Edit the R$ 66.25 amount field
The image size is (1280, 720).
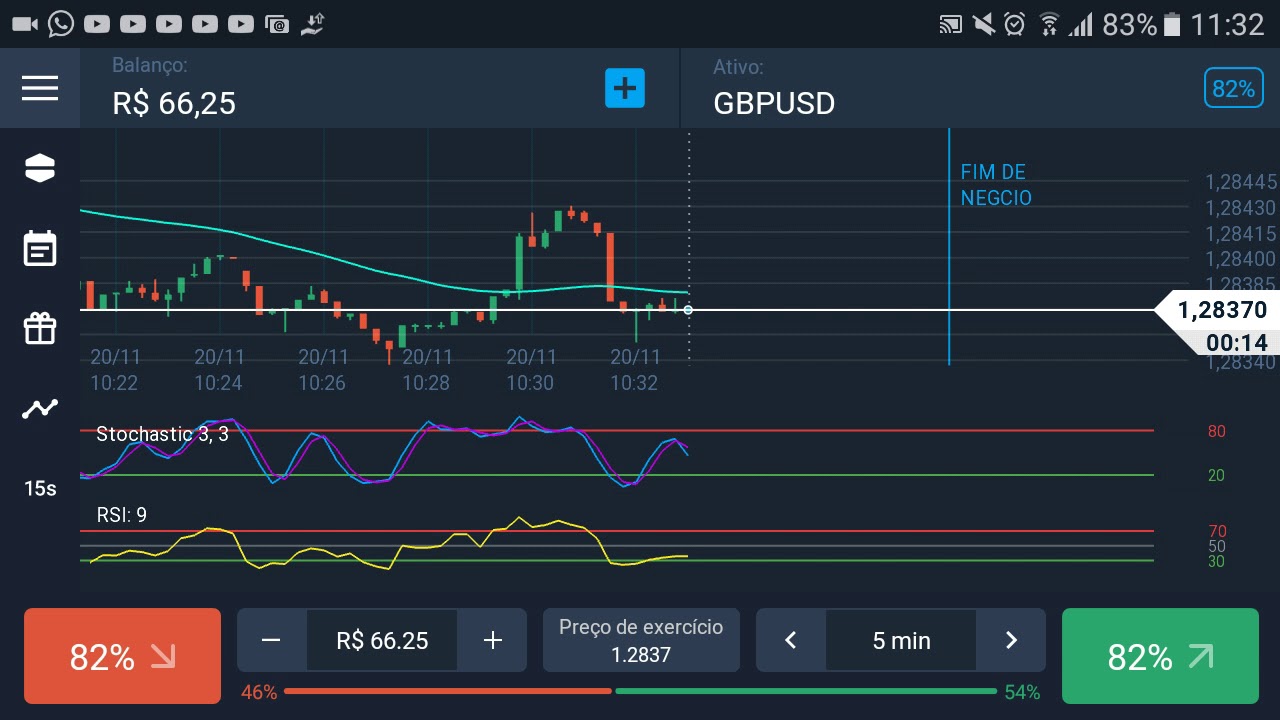pyautogui.click(x=382, y=640)
